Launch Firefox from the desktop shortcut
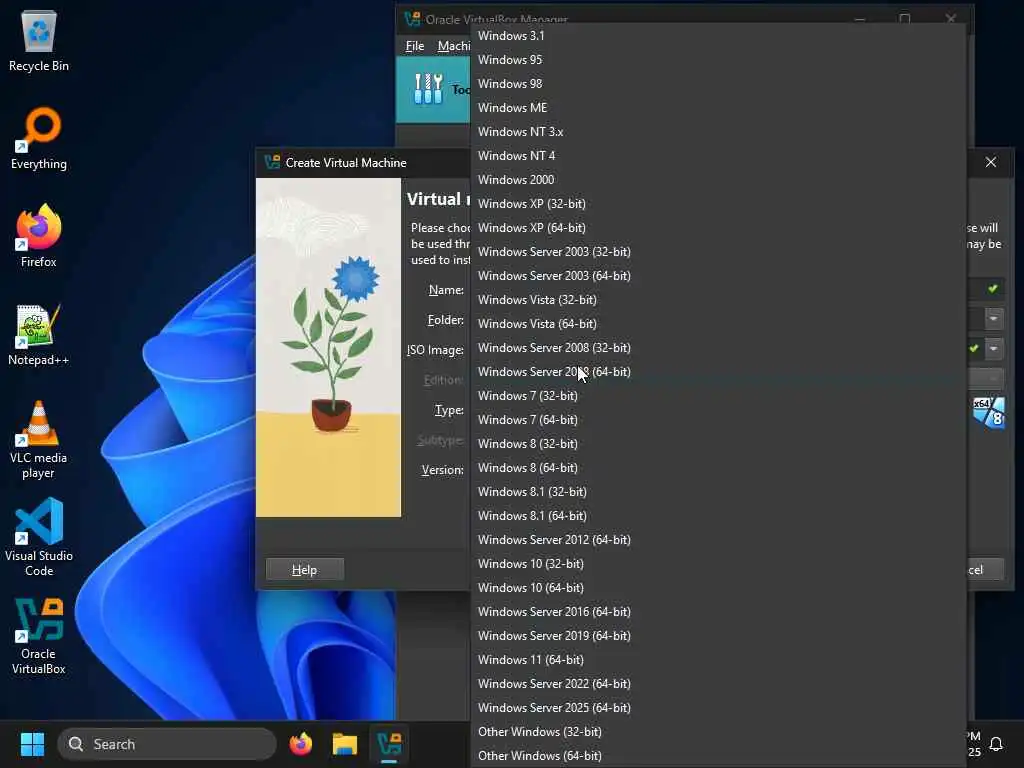This screenshot has width=1024, height=768. point(39,236)
